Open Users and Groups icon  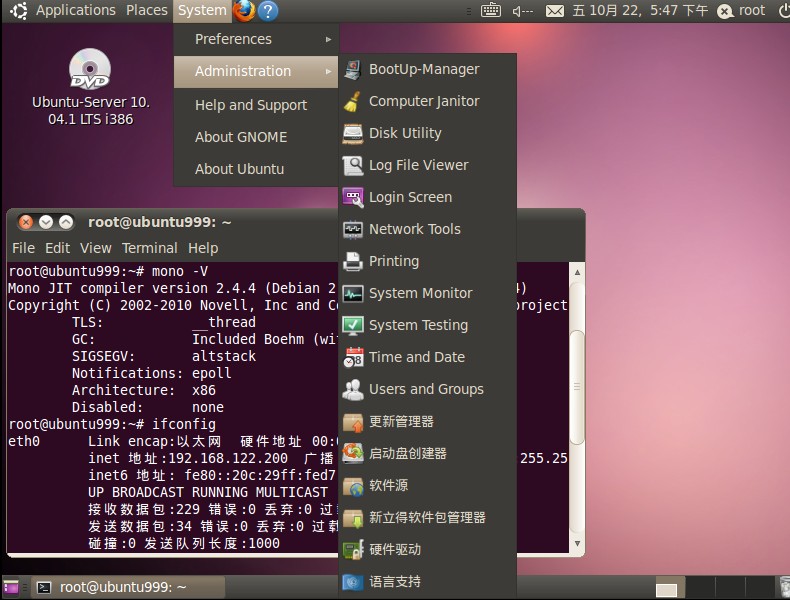pos(353,389)
